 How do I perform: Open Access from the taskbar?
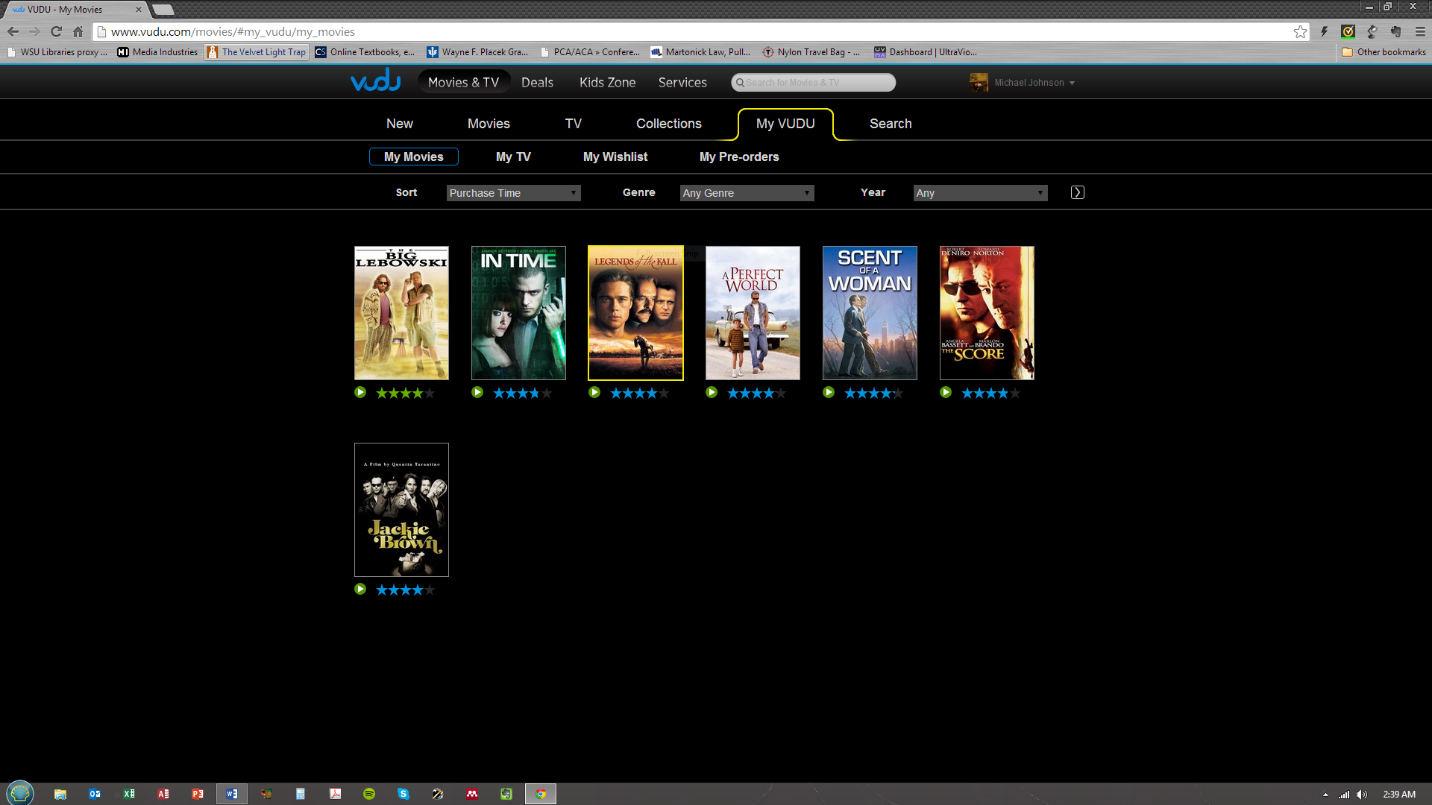163,794
